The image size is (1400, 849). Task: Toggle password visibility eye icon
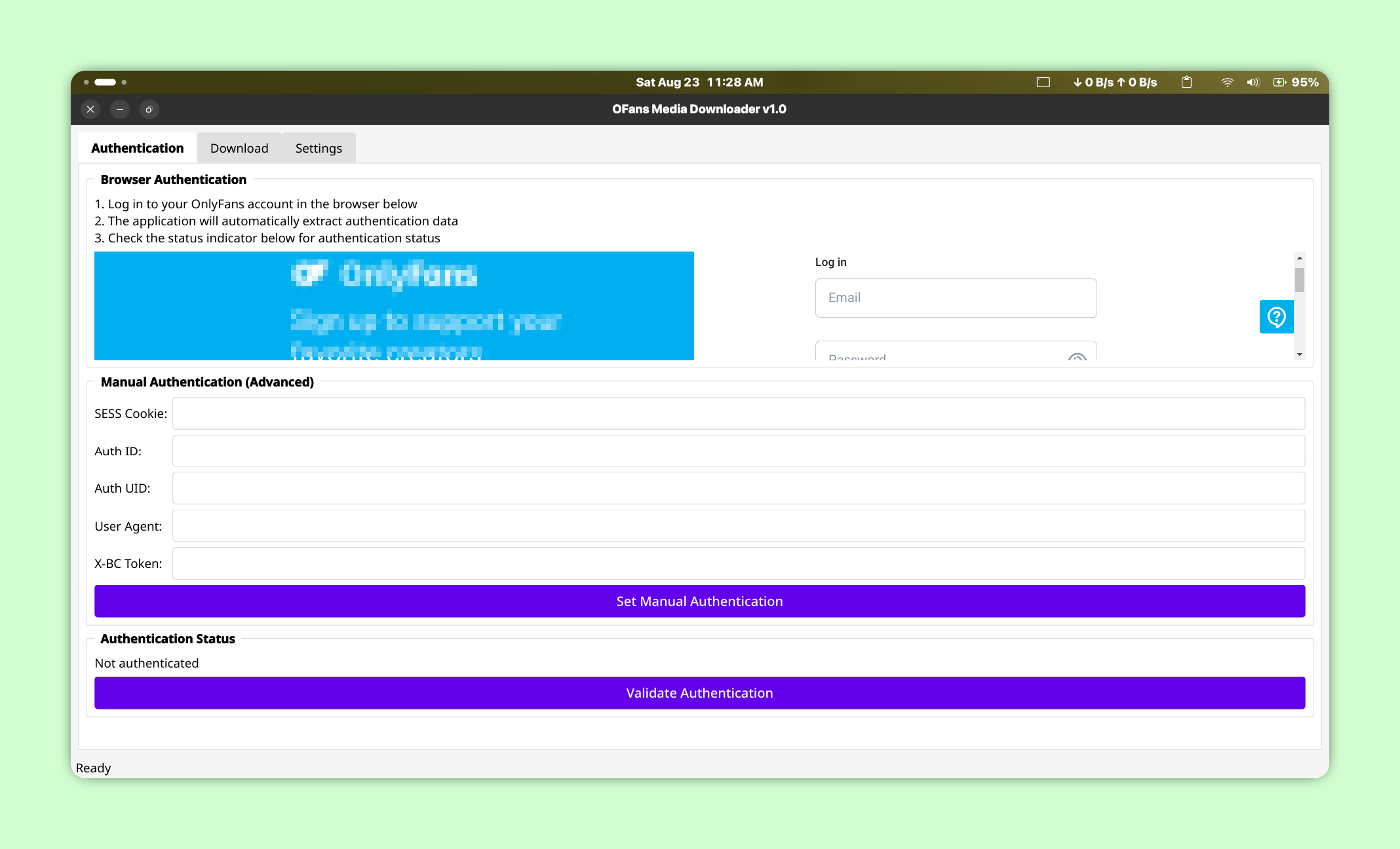click(x=1077, y=356)
